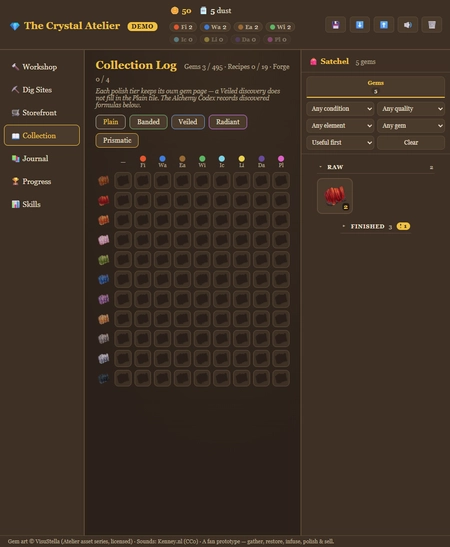Click the red Fi column header dot
This screenshot has width=450, height=547.
click(x=143, y=159)
